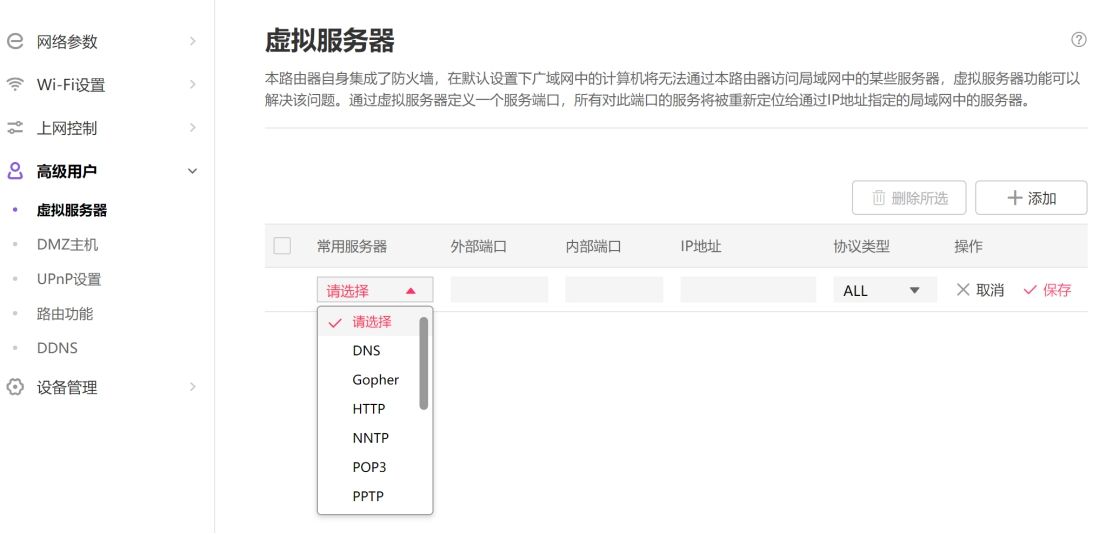Click the 协议类型 column header

point(861,246)
